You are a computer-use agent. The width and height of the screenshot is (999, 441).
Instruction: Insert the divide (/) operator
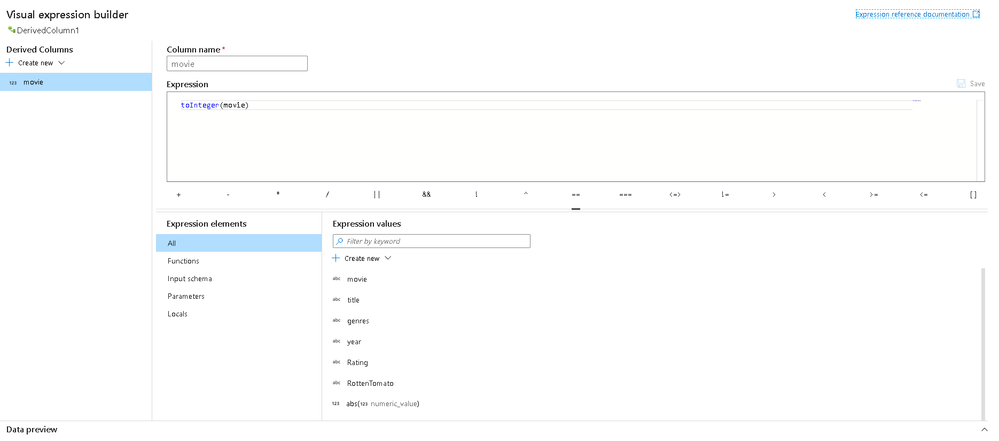click(327, 194)
